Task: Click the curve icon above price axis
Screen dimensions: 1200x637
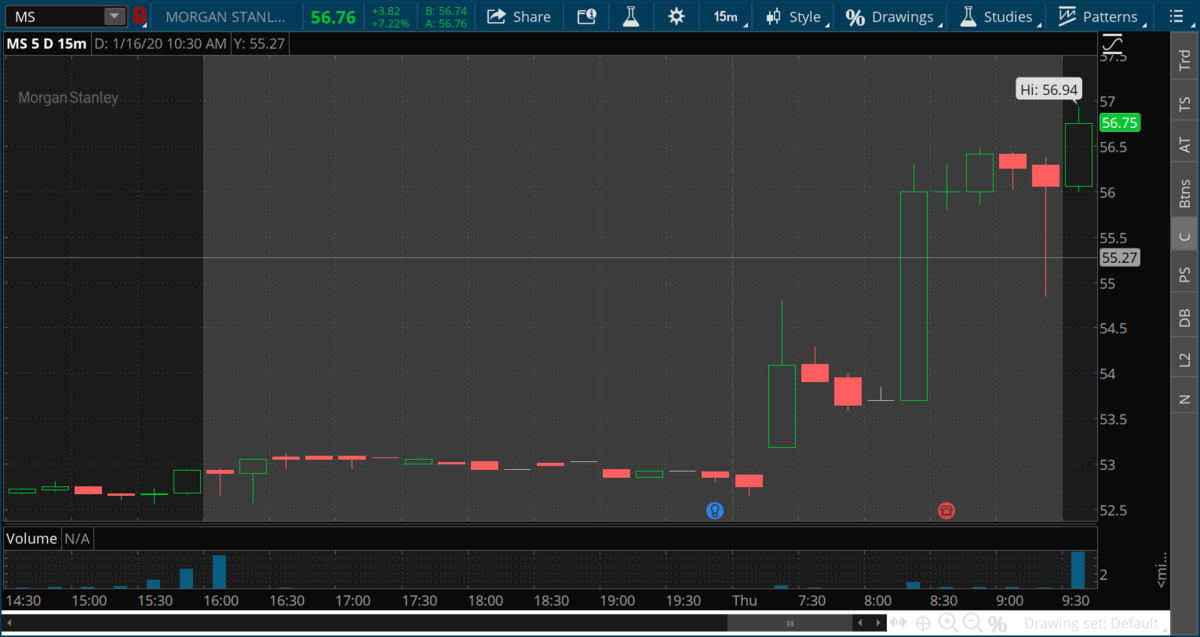Action: click(x=1112, y=44)
